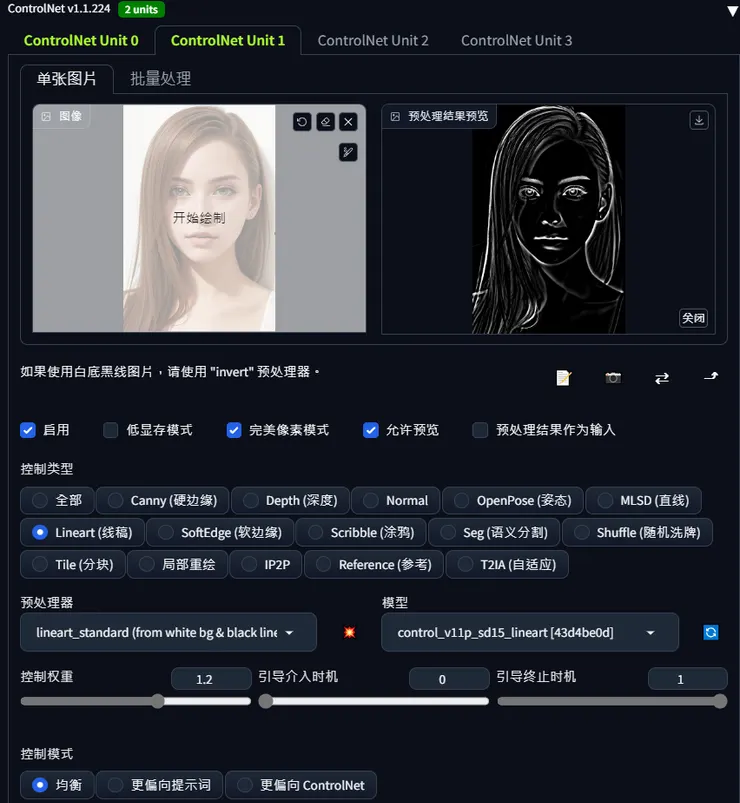Toggle 完美像素模式 checkbox
The image size is (740, 803).
point(234,430)
